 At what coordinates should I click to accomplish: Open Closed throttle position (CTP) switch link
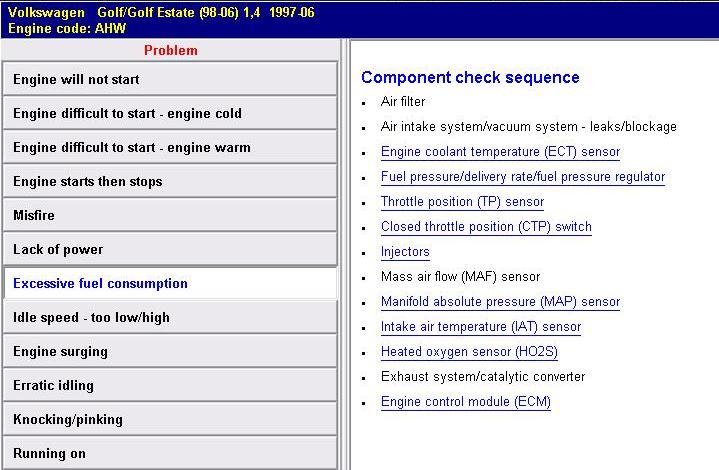[x=486, y=227]
